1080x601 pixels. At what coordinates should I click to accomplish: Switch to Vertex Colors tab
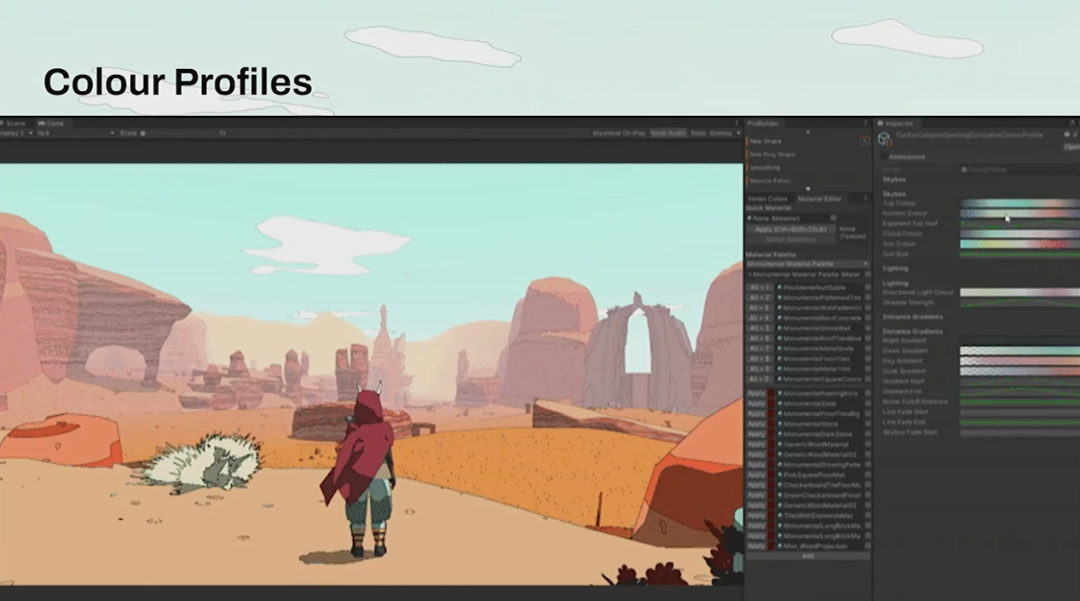[x=767, y=198]
